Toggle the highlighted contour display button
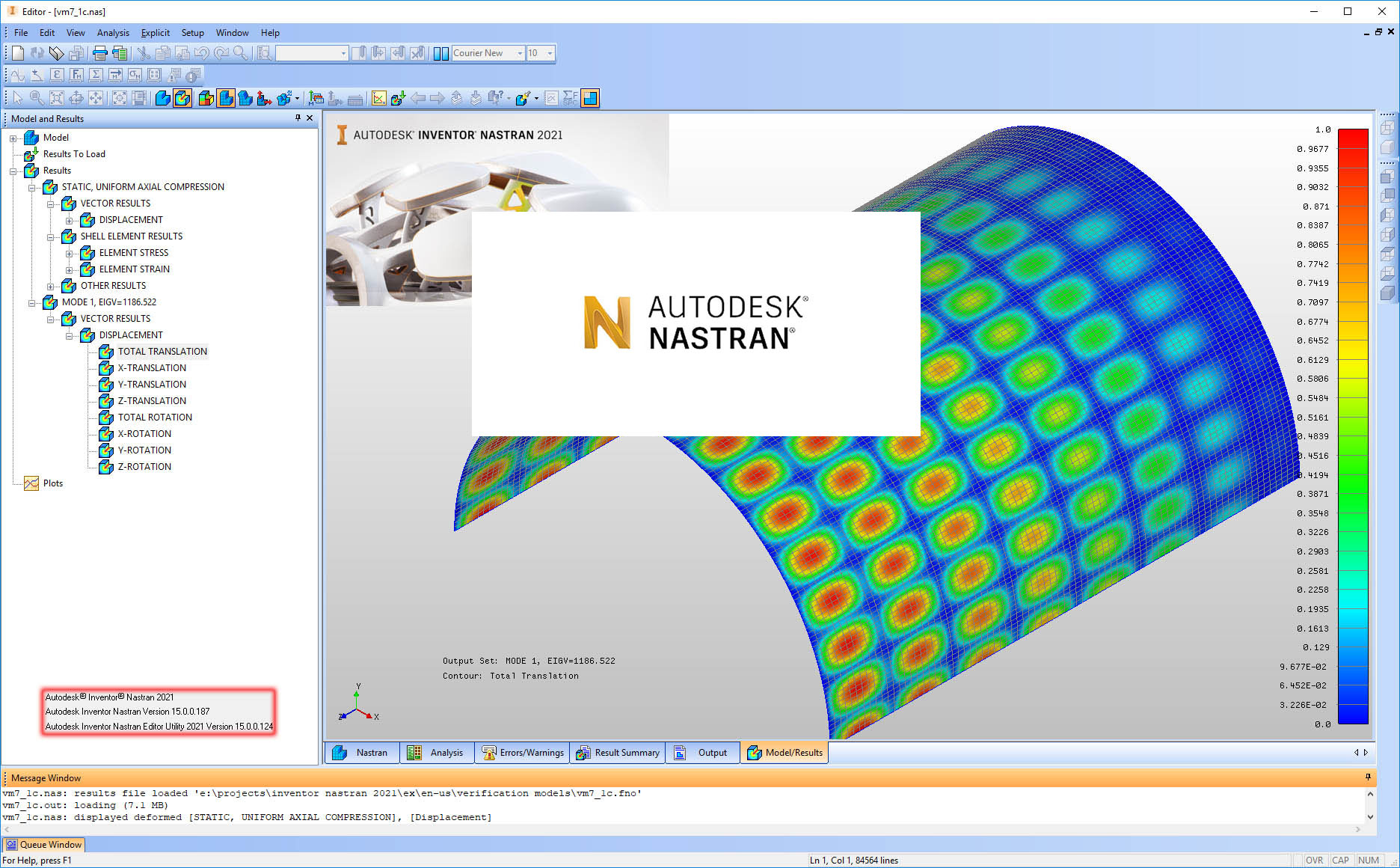Image resolution: width=1400 pixels, height=868 pixels. (x=182, y=98)
